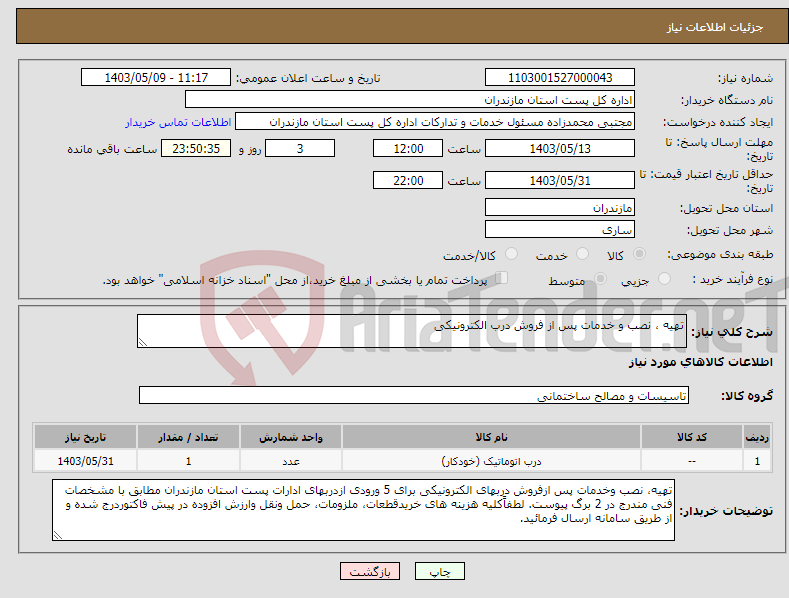Screen dimensions: 789x598
Task: Click the کد کالا column header
Action: (x=692, y=437)
